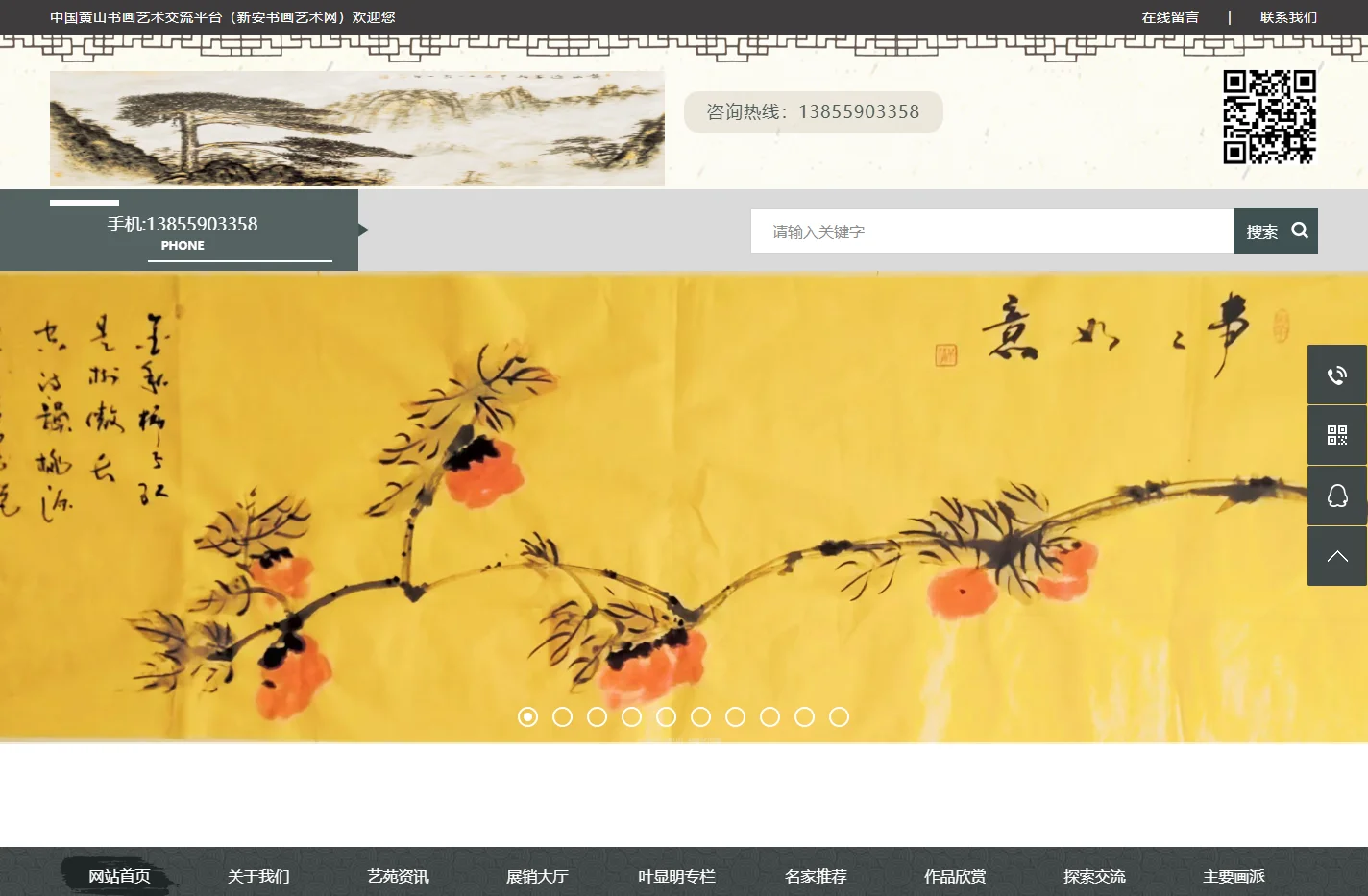Show the QR code from floating sidebar icon
The width and height of the screenshot is (1368, 896).
click(x=1337, y=435)
